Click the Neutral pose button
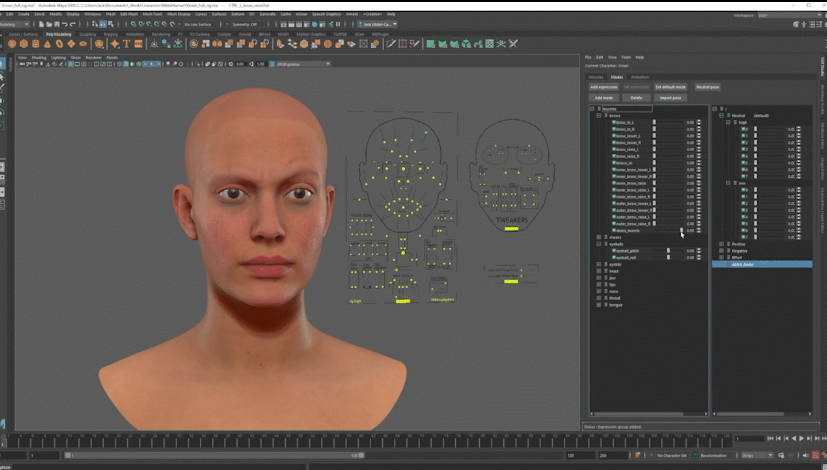The image size is (827, 470). click(706, 87)
